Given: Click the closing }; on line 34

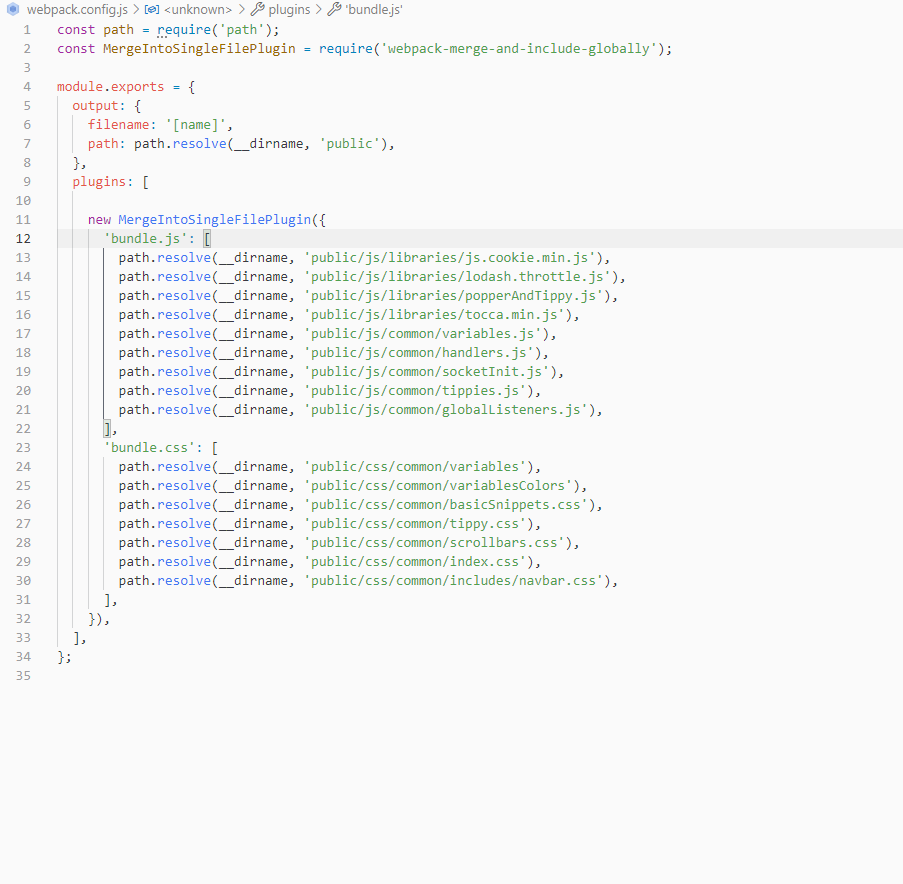Looking at the screenshot, I should point(64,657).
